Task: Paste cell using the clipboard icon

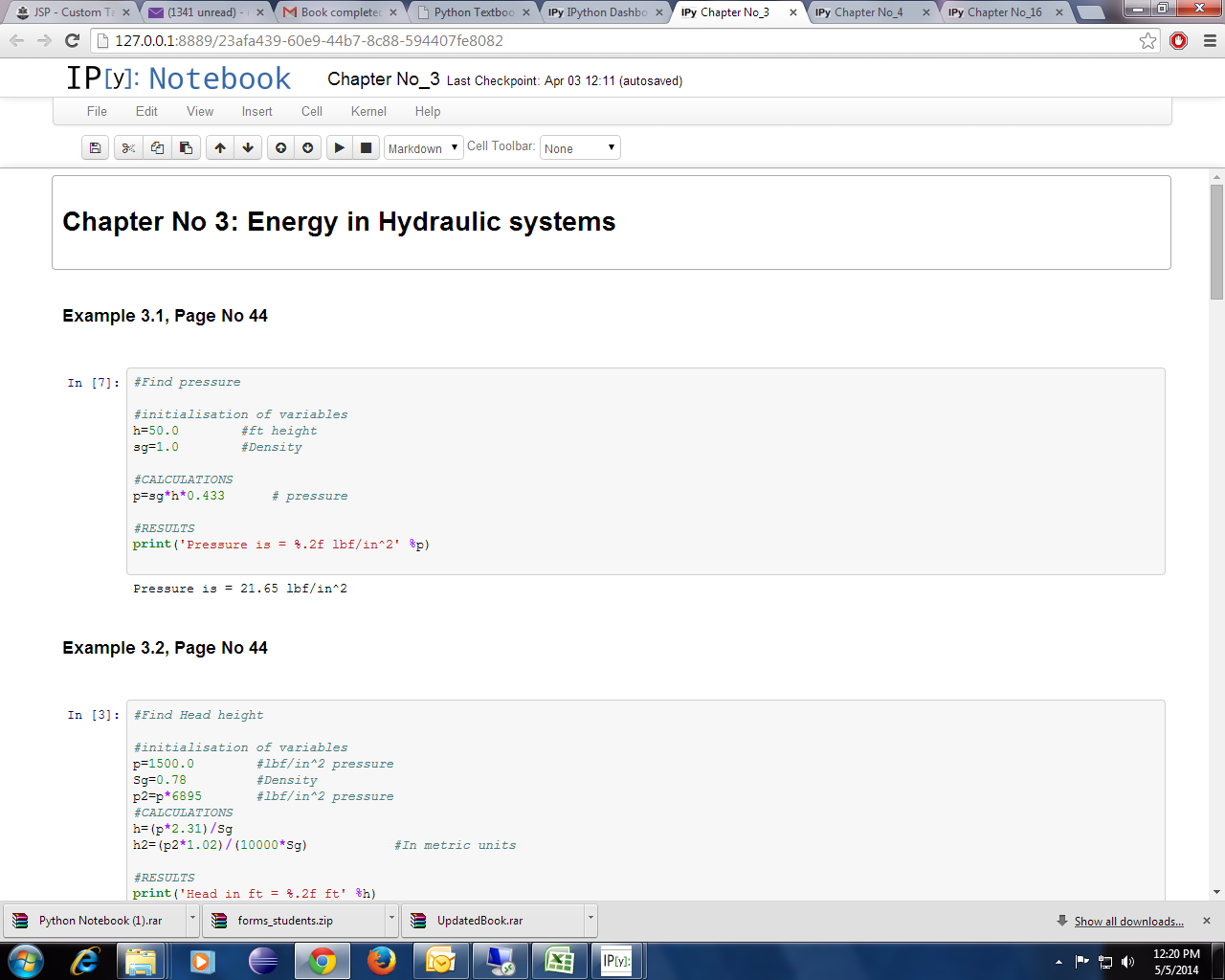Action: coord(186,147)
